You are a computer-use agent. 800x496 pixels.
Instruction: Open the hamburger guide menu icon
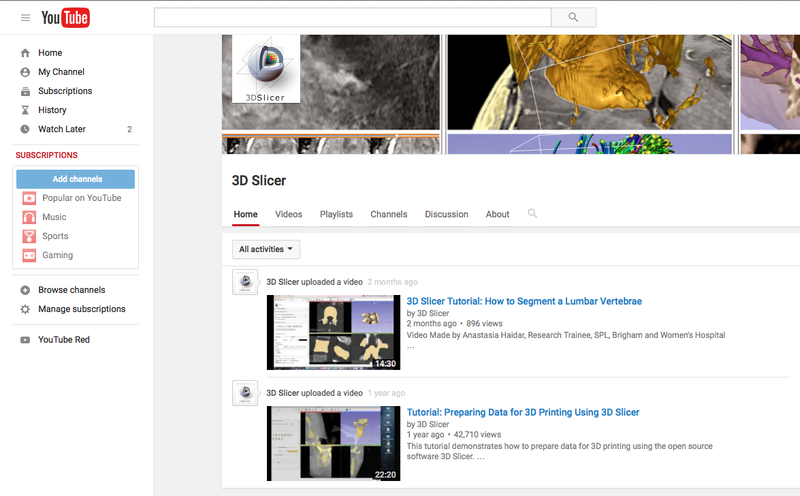25,17
